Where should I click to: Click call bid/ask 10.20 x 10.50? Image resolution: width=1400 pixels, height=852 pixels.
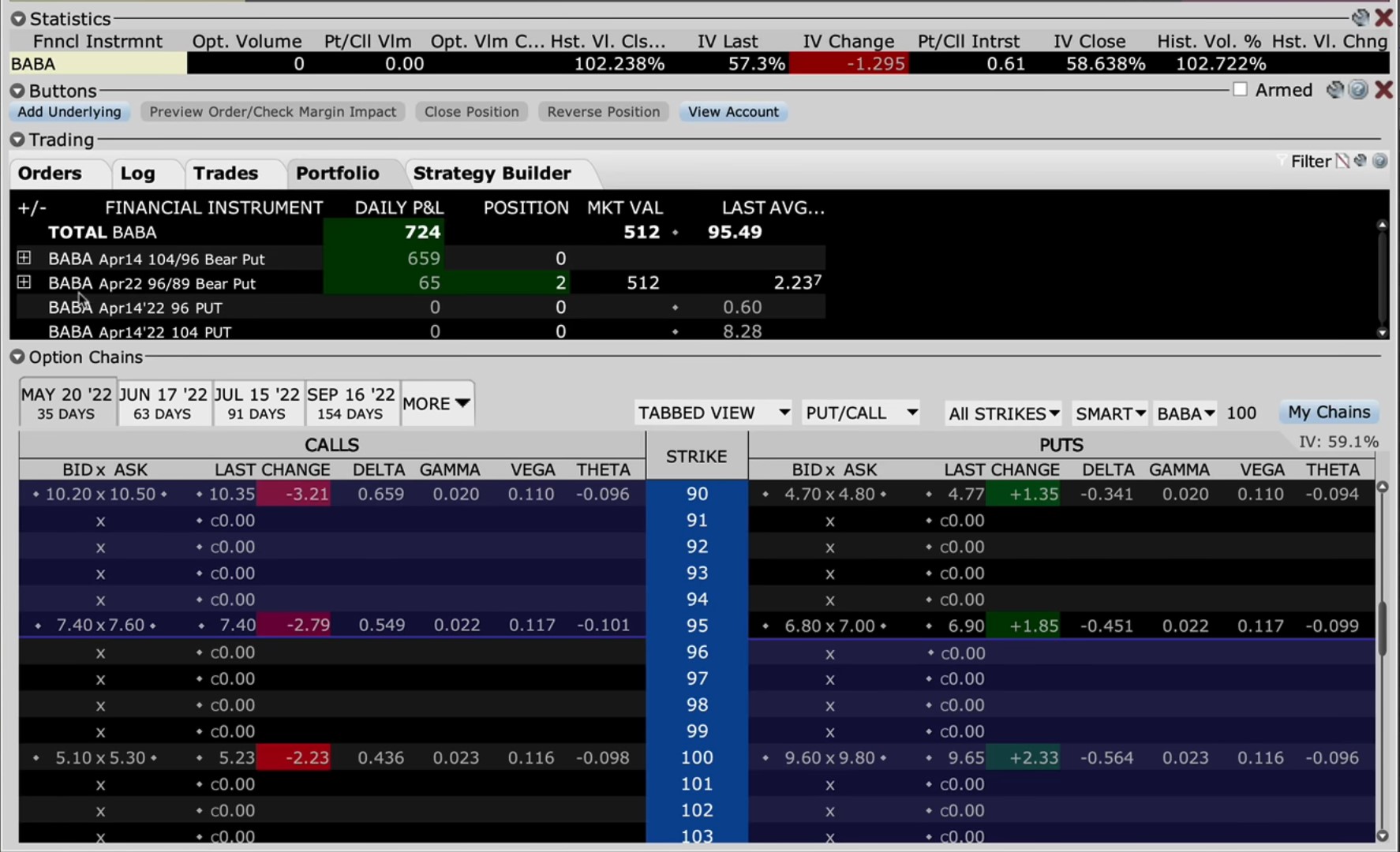click(100, 494)
